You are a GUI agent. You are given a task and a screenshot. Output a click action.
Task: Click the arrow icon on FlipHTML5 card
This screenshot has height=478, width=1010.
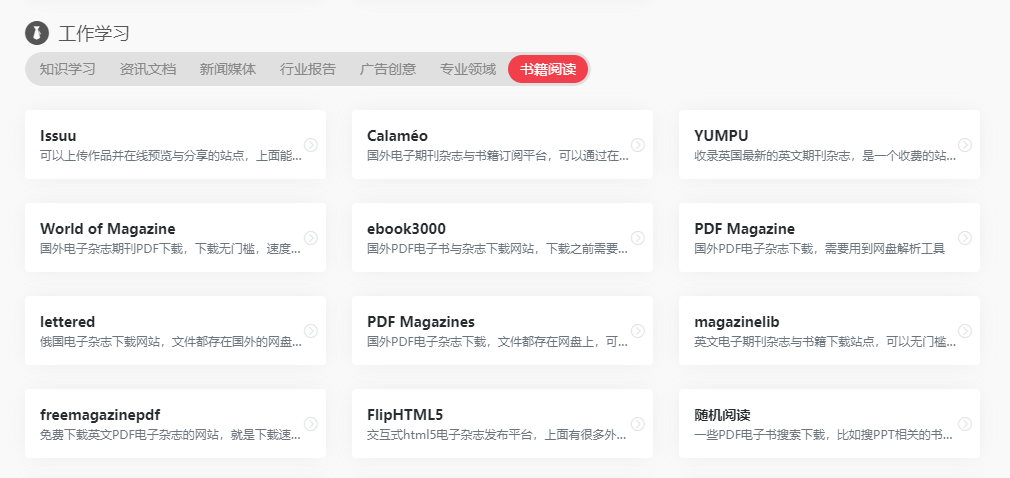point(638,423)
